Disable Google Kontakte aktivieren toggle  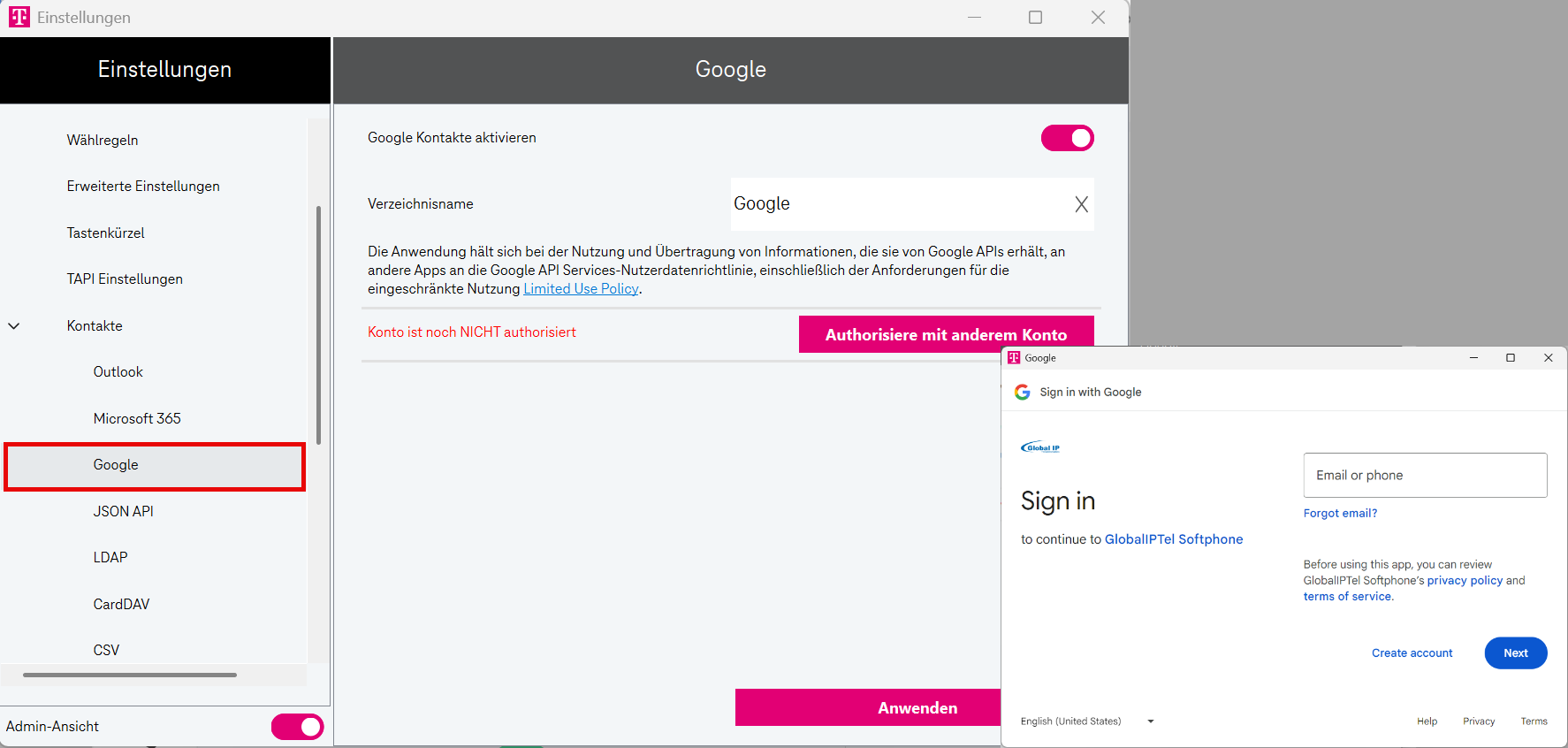(x=1067, y=138)
